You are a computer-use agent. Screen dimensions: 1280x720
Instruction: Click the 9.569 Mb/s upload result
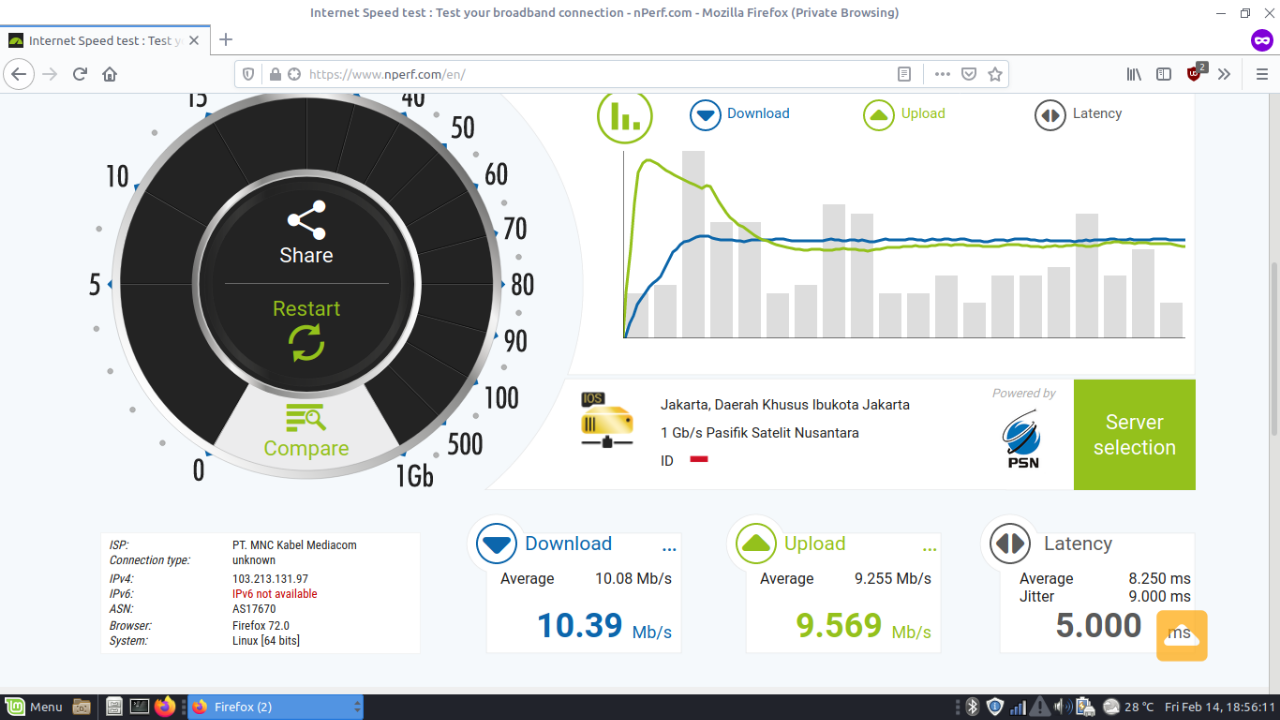pyautogui.click(x=863, y=626)
